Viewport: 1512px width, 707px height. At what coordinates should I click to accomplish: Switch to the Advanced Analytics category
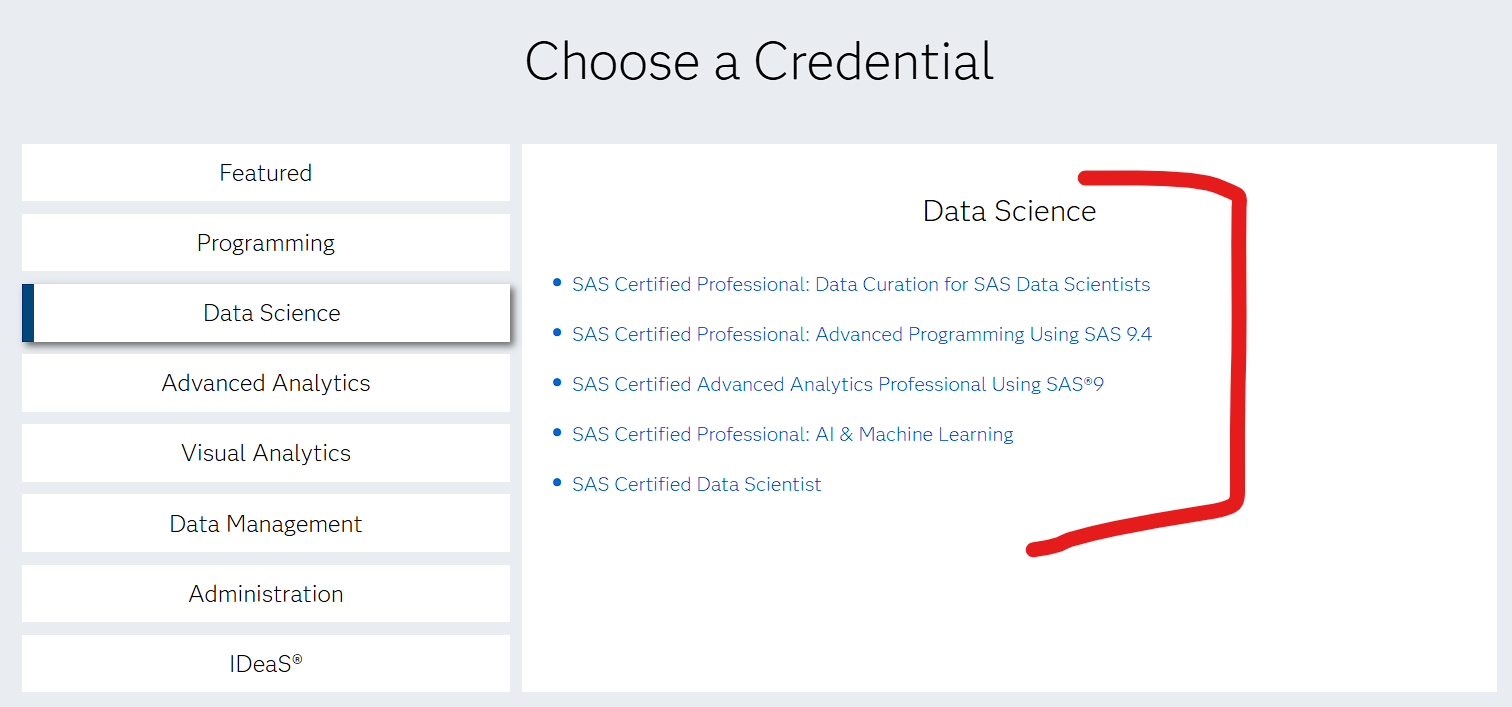click(x=265, y=382)
